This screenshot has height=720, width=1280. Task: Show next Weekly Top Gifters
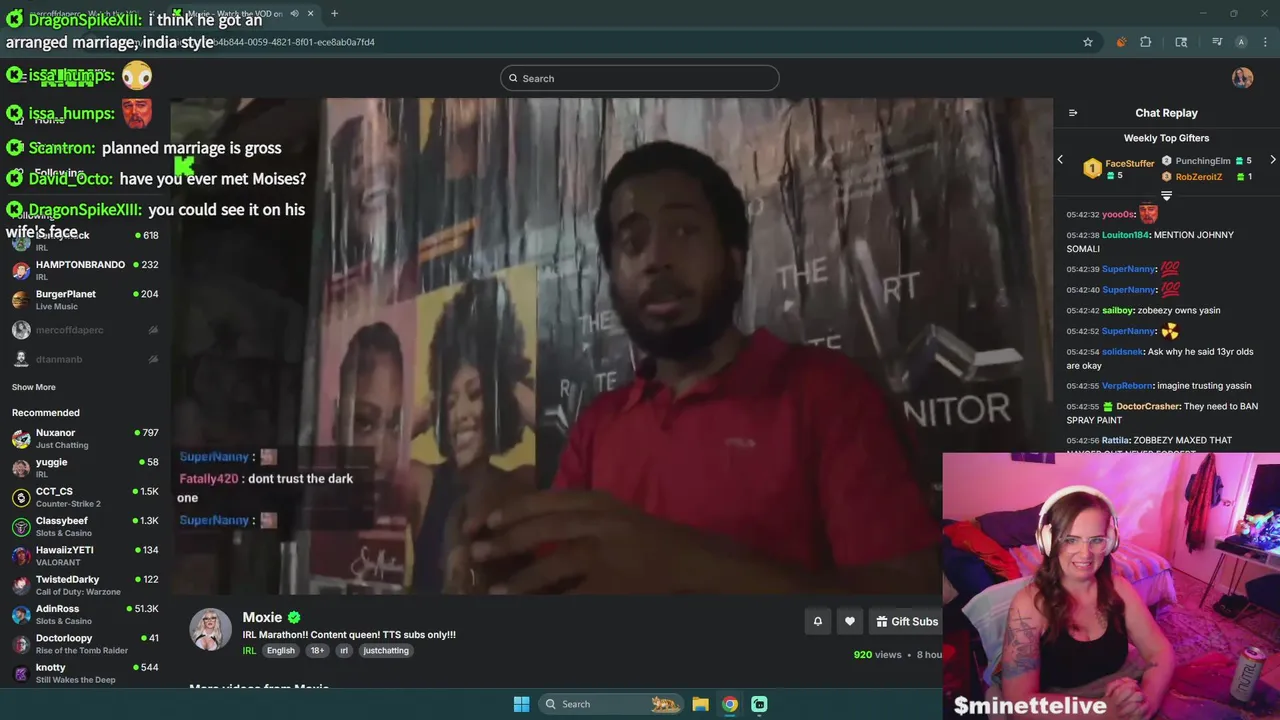[x=1272, y=160]
